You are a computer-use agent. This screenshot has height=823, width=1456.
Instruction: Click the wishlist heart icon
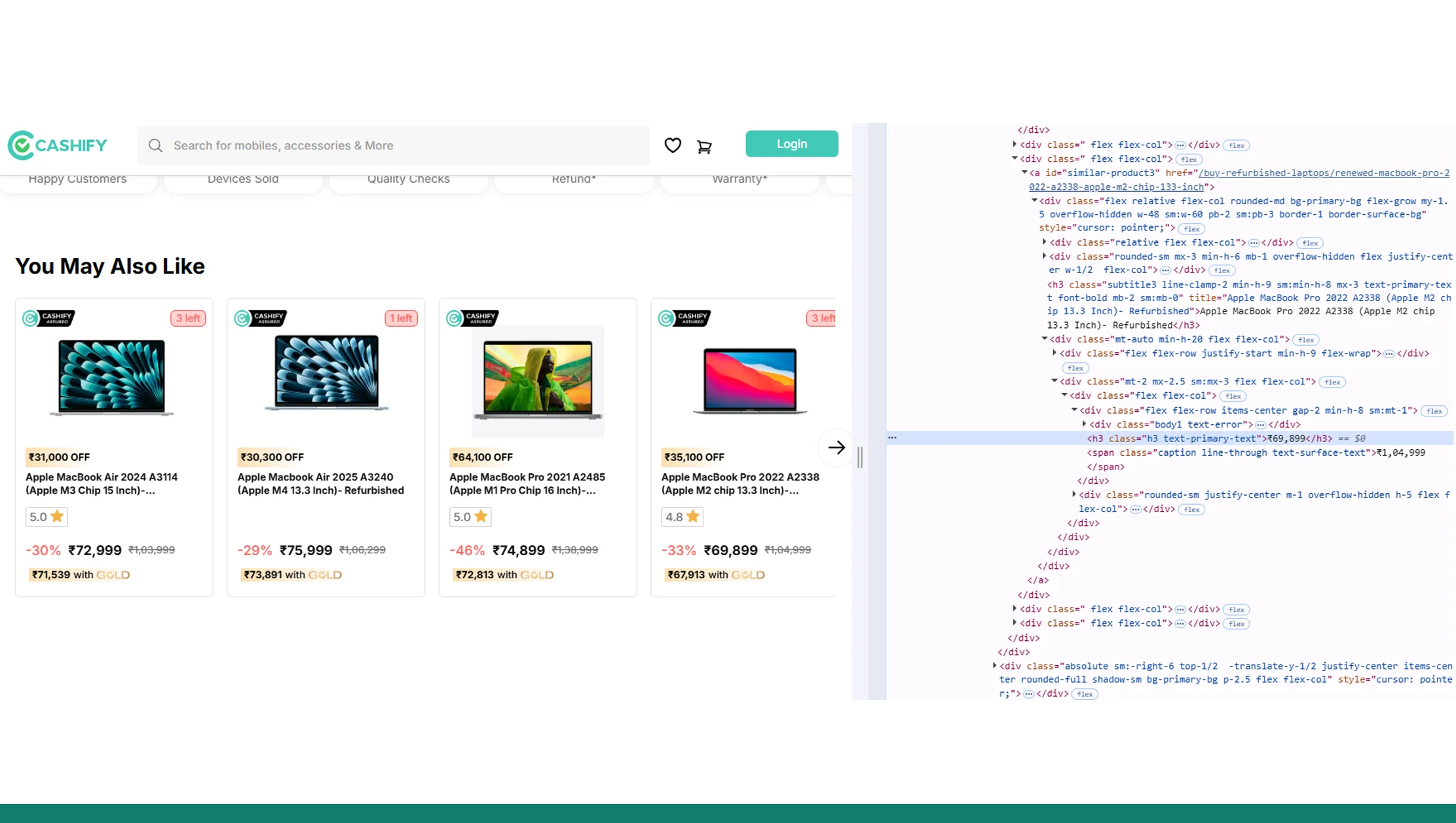pos(673,145)
